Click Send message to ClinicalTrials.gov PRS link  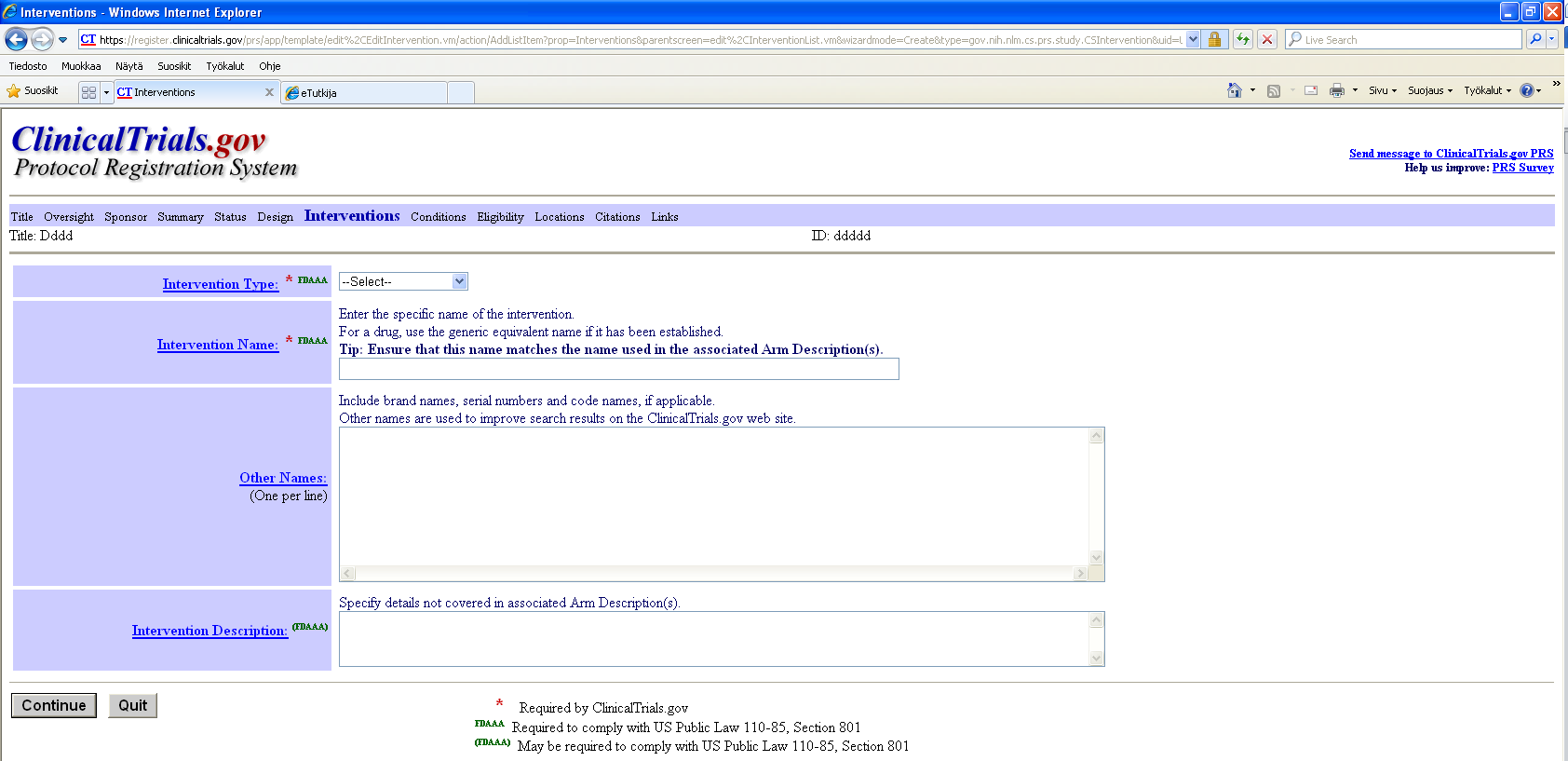pyautogui.click(x=1451, y=154)
